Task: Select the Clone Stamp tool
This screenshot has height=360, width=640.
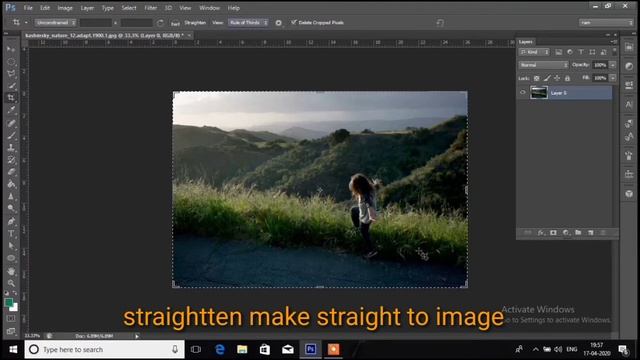Action: pos(11,147)
